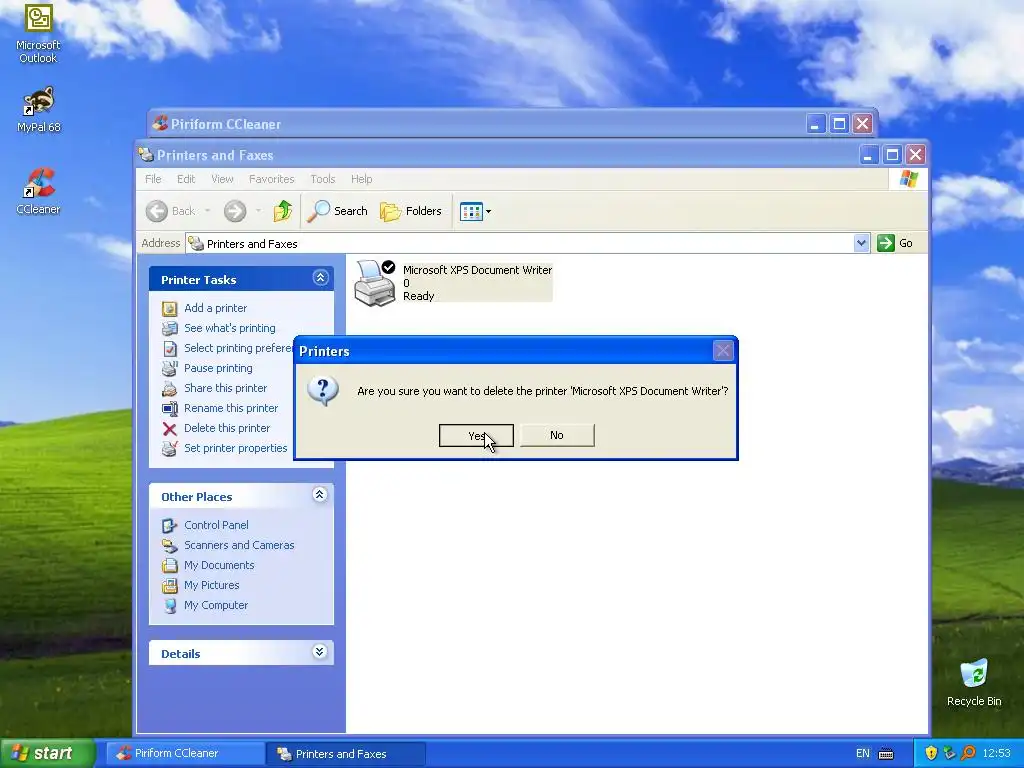Open the File menu
This screenshot has height=768, width=1024.
(x=153, y=179)
